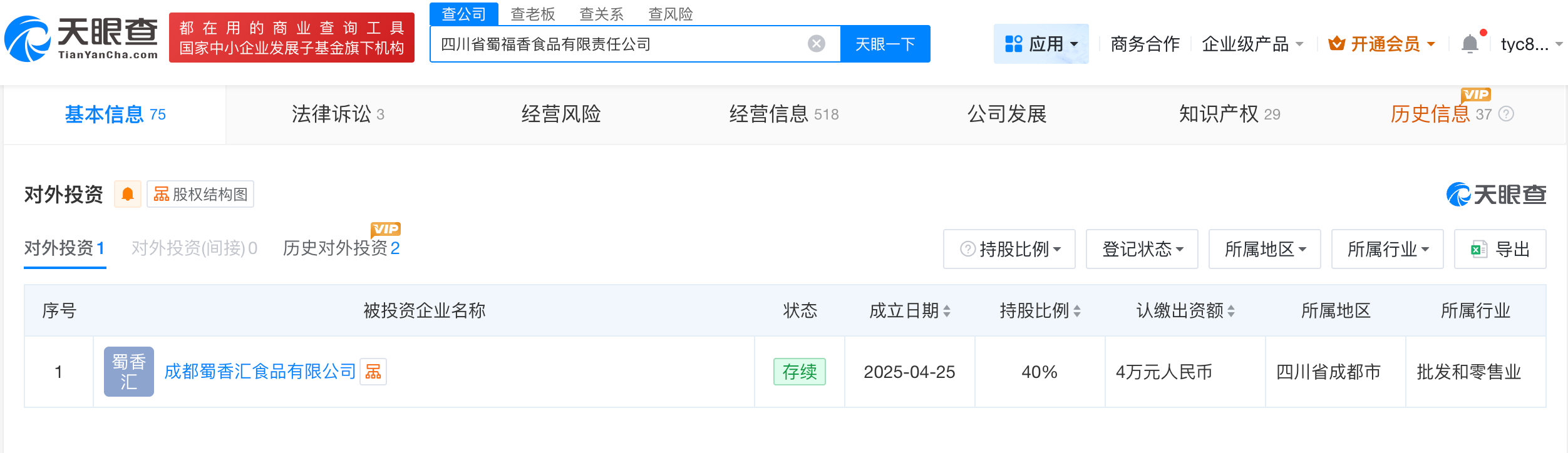Click the 股权结构图 button
The height and width of the screenshot is (453, 1568).
[x=200, y=194]
